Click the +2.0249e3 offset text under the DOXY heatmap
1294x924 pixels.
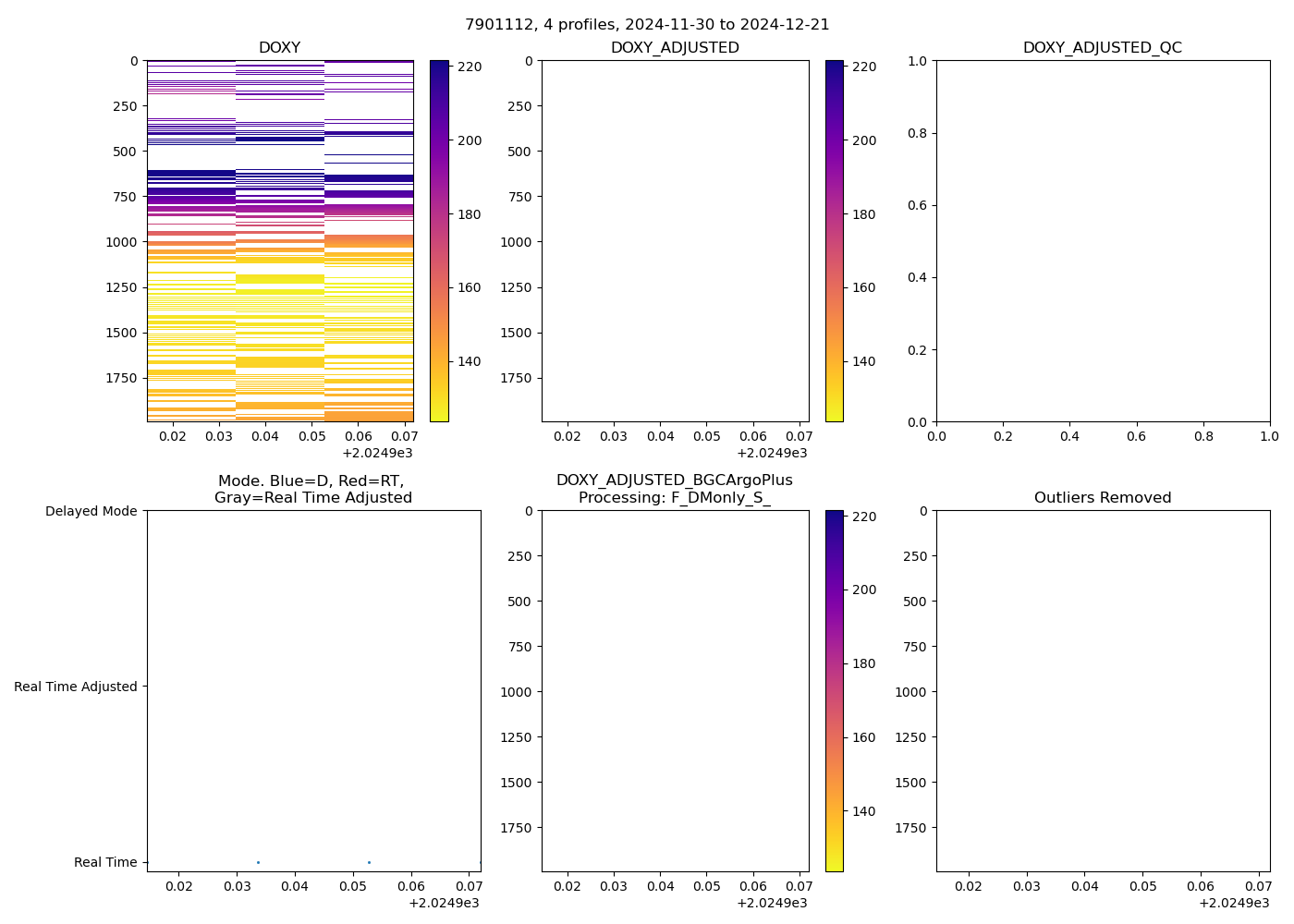pyautogui.click(x=377, y=453)
